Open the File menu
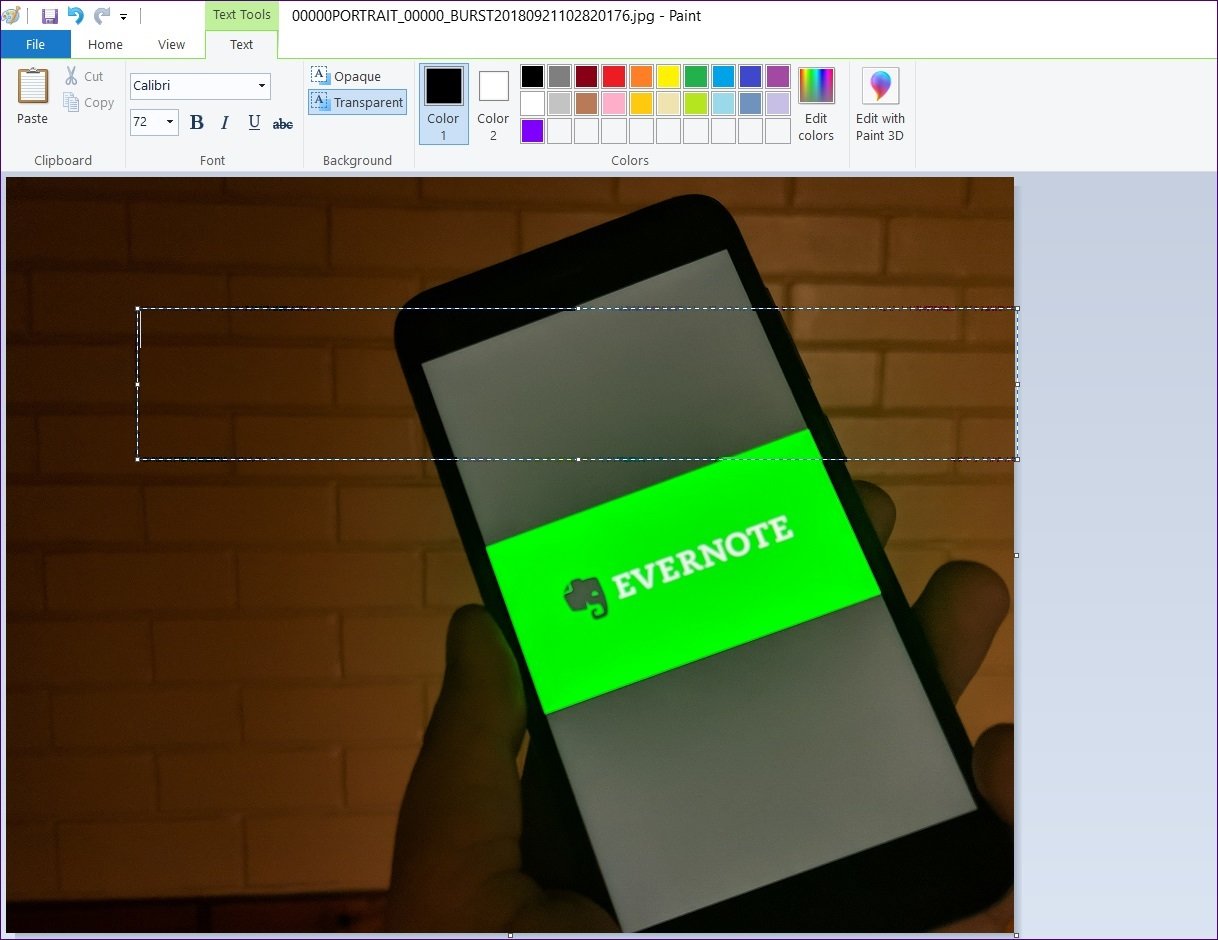Viewport: 1218px width, 940px height. [x=35, y=44]
